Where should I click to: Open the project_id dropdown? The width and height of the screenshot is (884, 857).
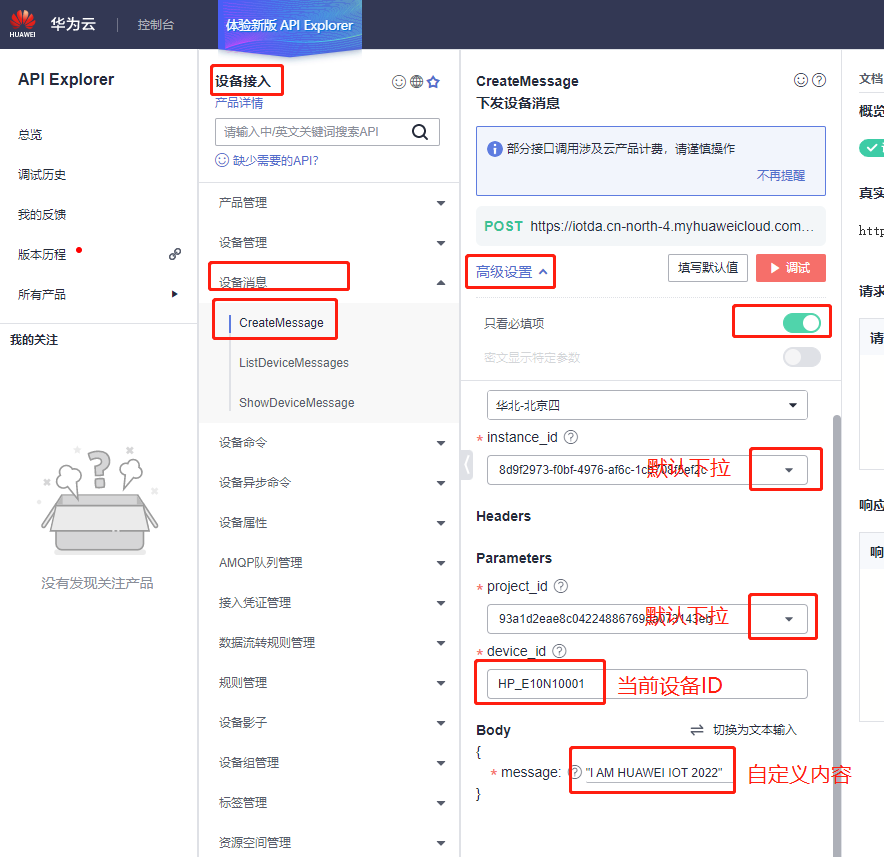pyautogui.click(x=789, y=619)
